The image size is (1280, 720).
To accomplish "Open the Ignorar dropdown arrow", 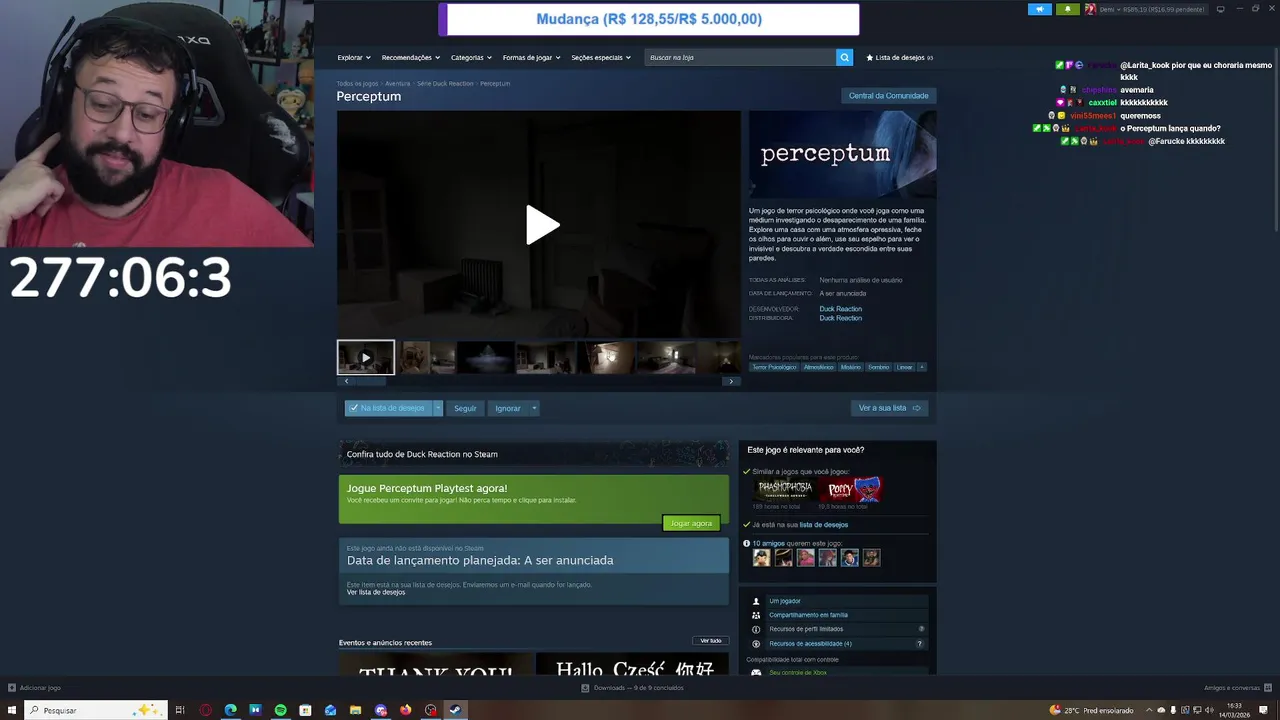I will tap(534, 408).
